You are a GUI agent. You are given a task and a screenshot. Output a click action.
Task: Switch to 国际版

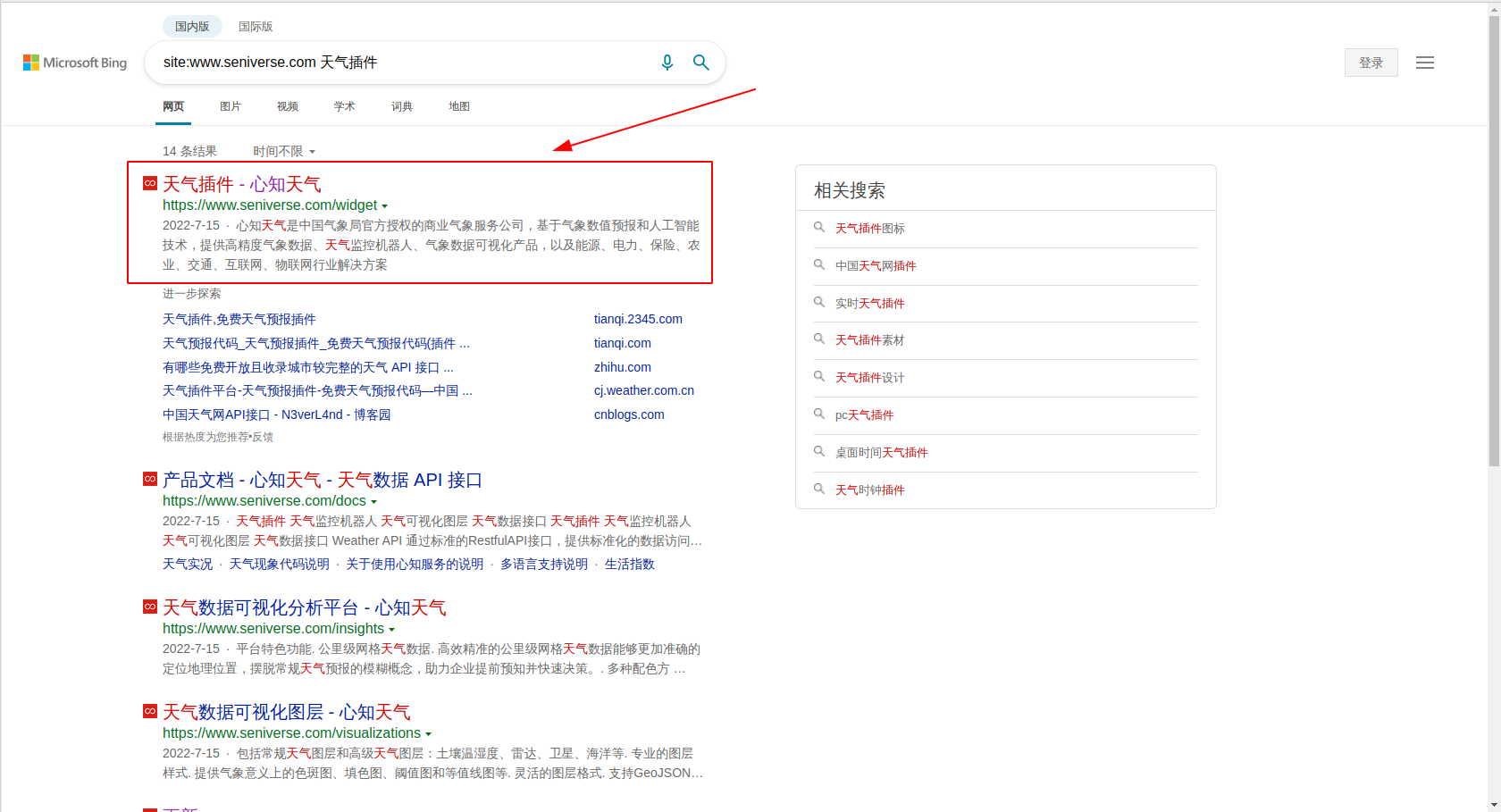(x=256, y=26)
